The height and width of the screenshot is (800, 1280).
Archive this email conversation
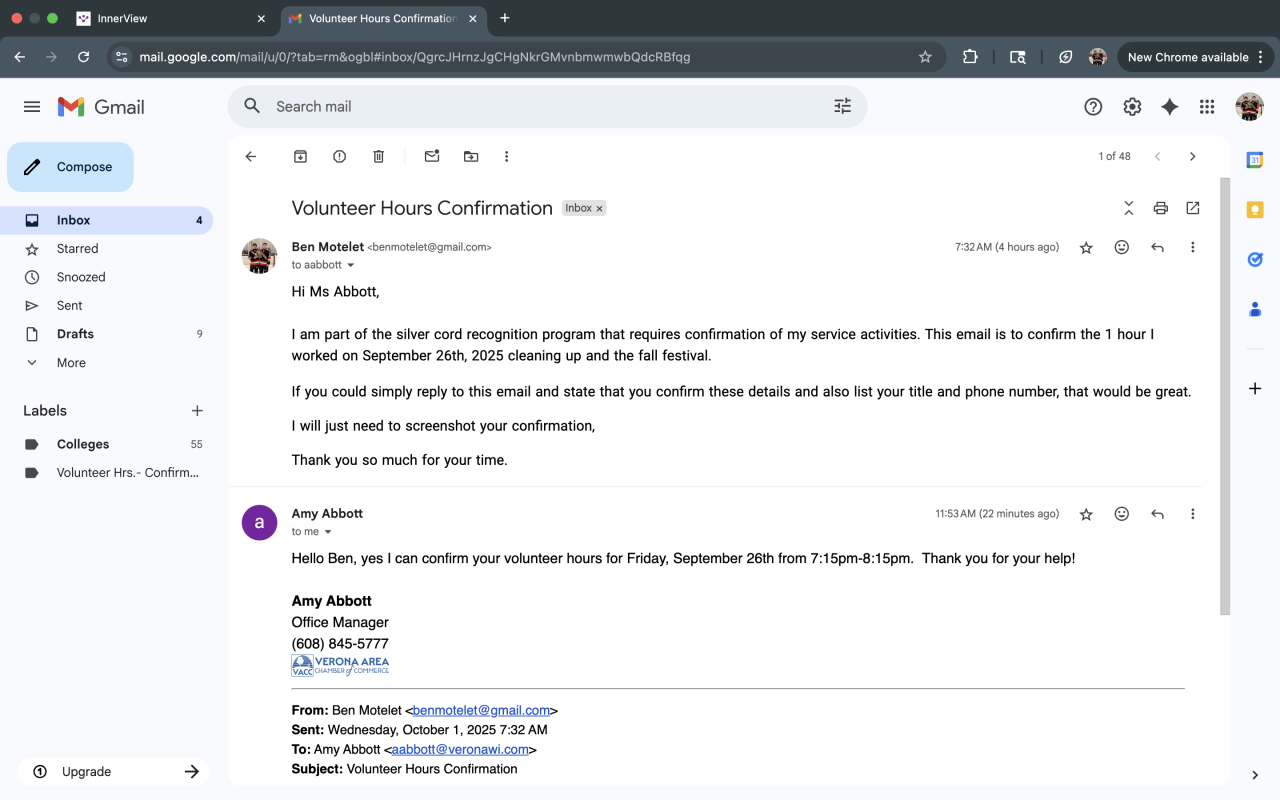tap(300, 156)
